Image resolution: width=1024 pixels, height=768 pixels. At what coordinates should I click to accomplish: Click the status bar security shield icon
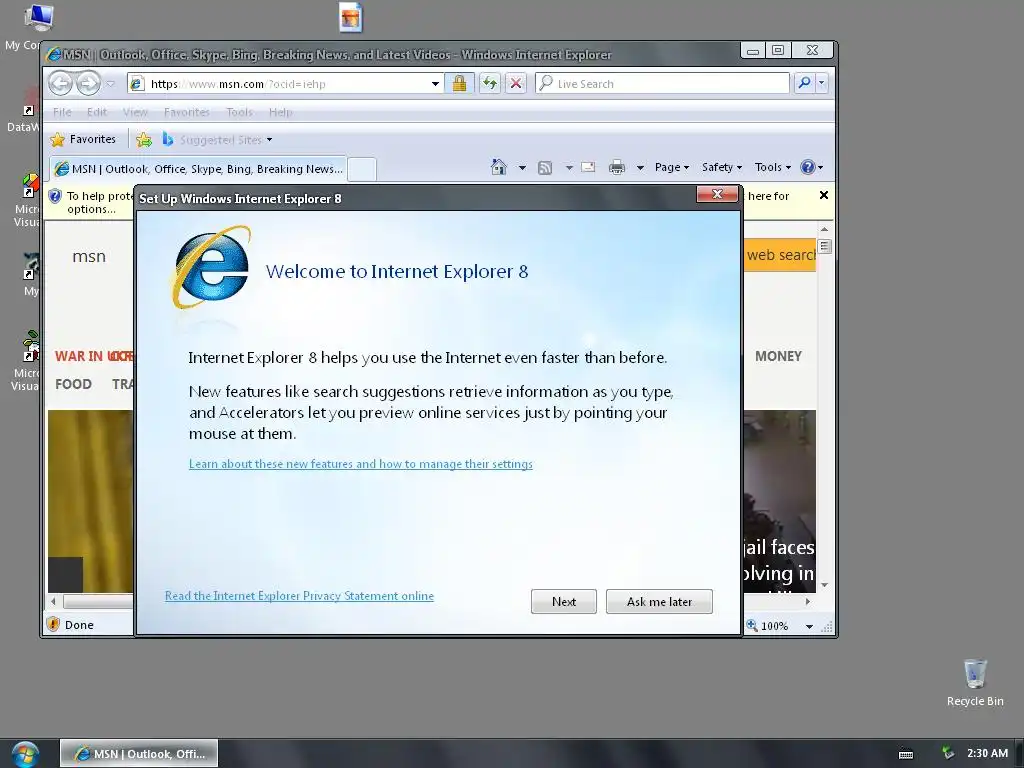click(x=54, y=624)
